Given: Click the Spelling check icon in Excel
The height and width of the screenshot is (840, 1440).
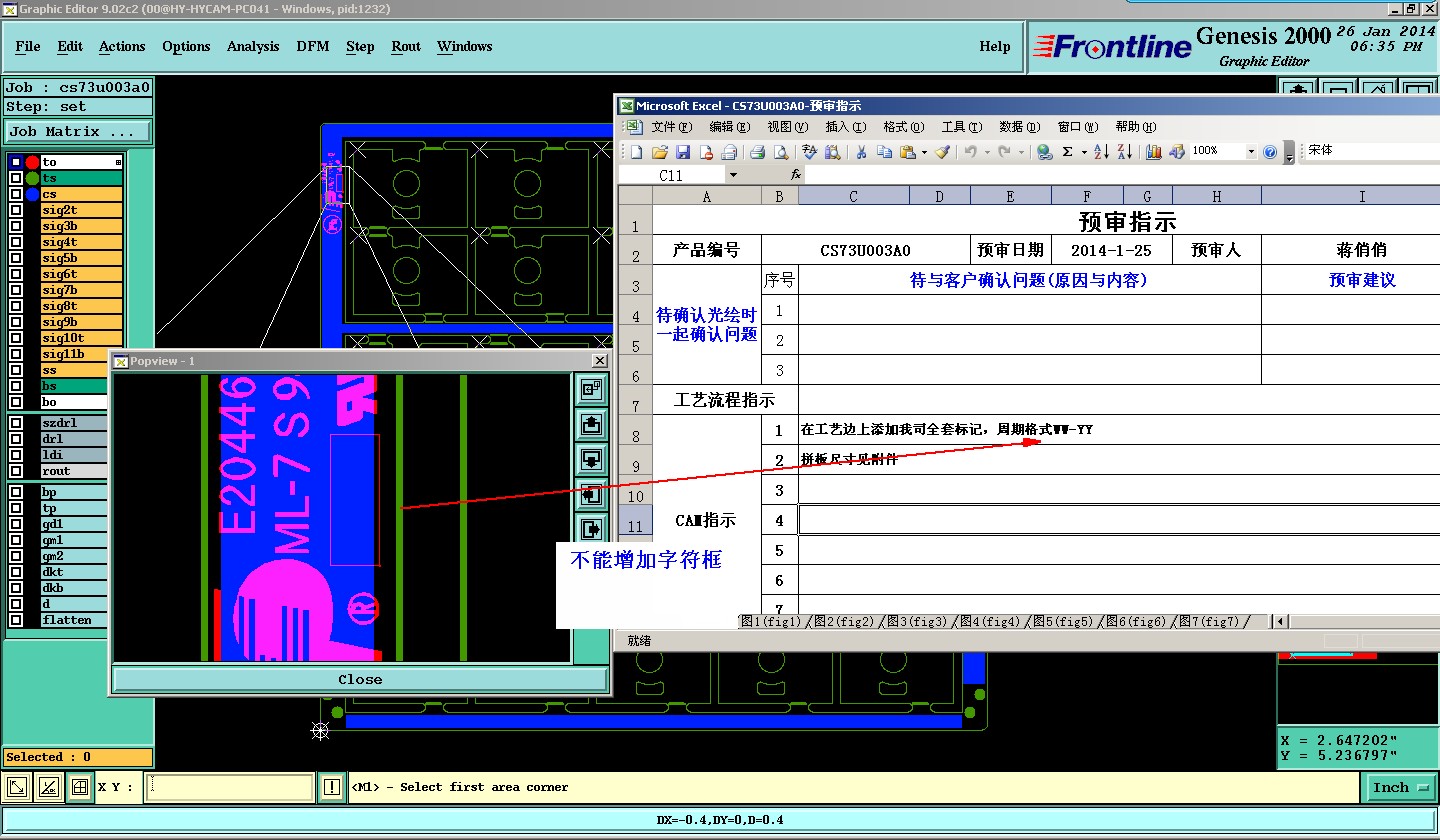Looking at the screenshot, I should 808,152.
